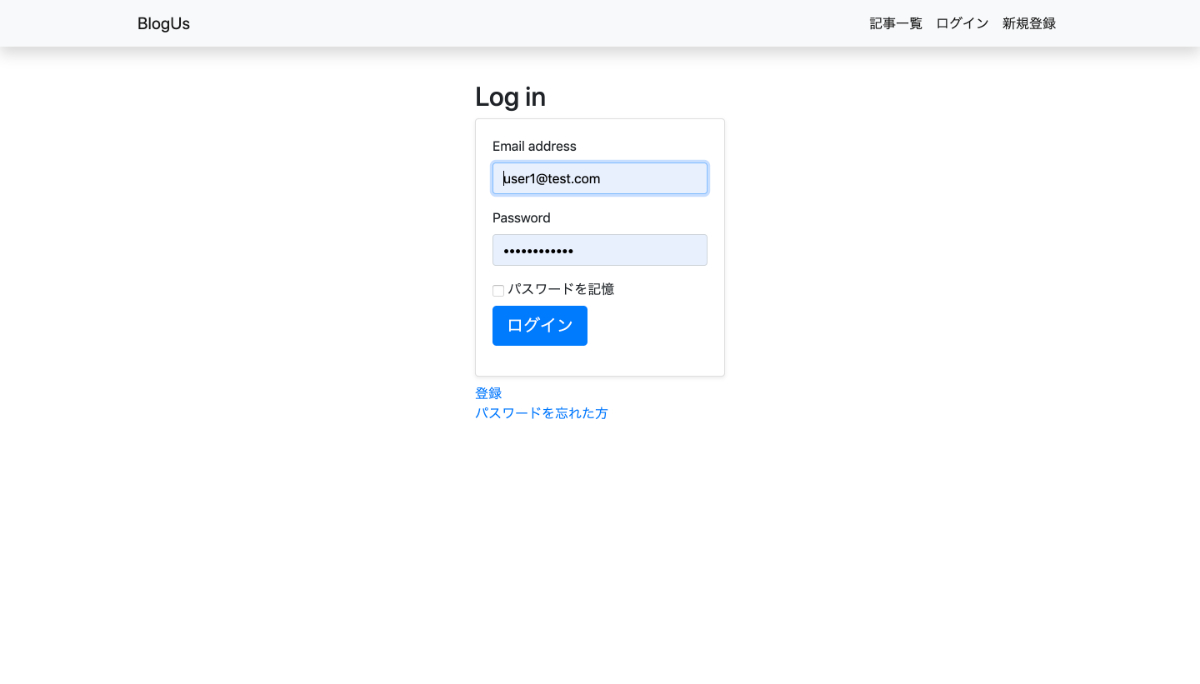Screen dimensions: 1200x684
Task: Click the パスワードを記憶 label text
Action: click(560, 289)
